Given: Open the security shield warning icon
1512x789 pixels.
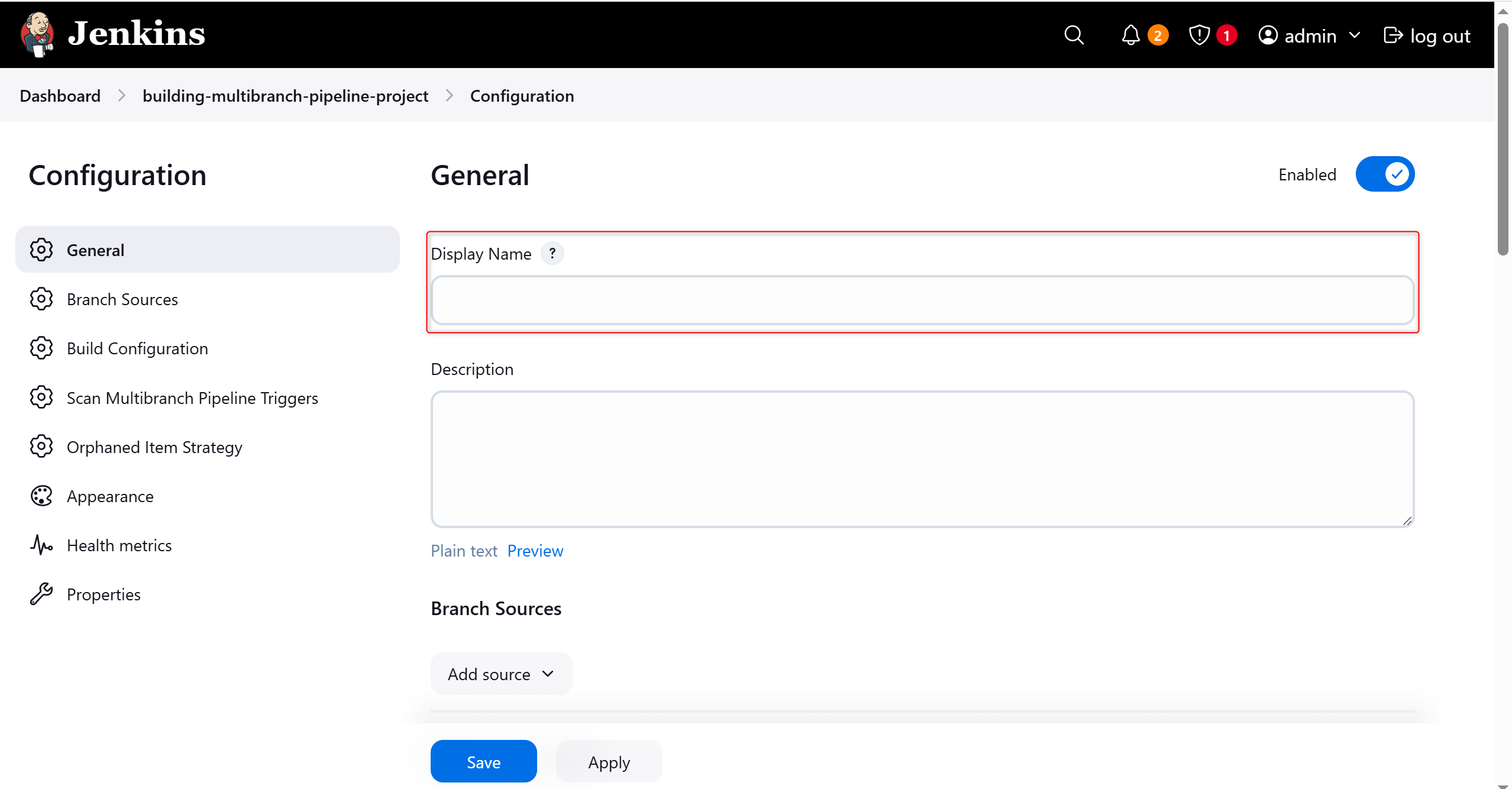Looking at the screenshot, I should click(x=1199, y=35).
